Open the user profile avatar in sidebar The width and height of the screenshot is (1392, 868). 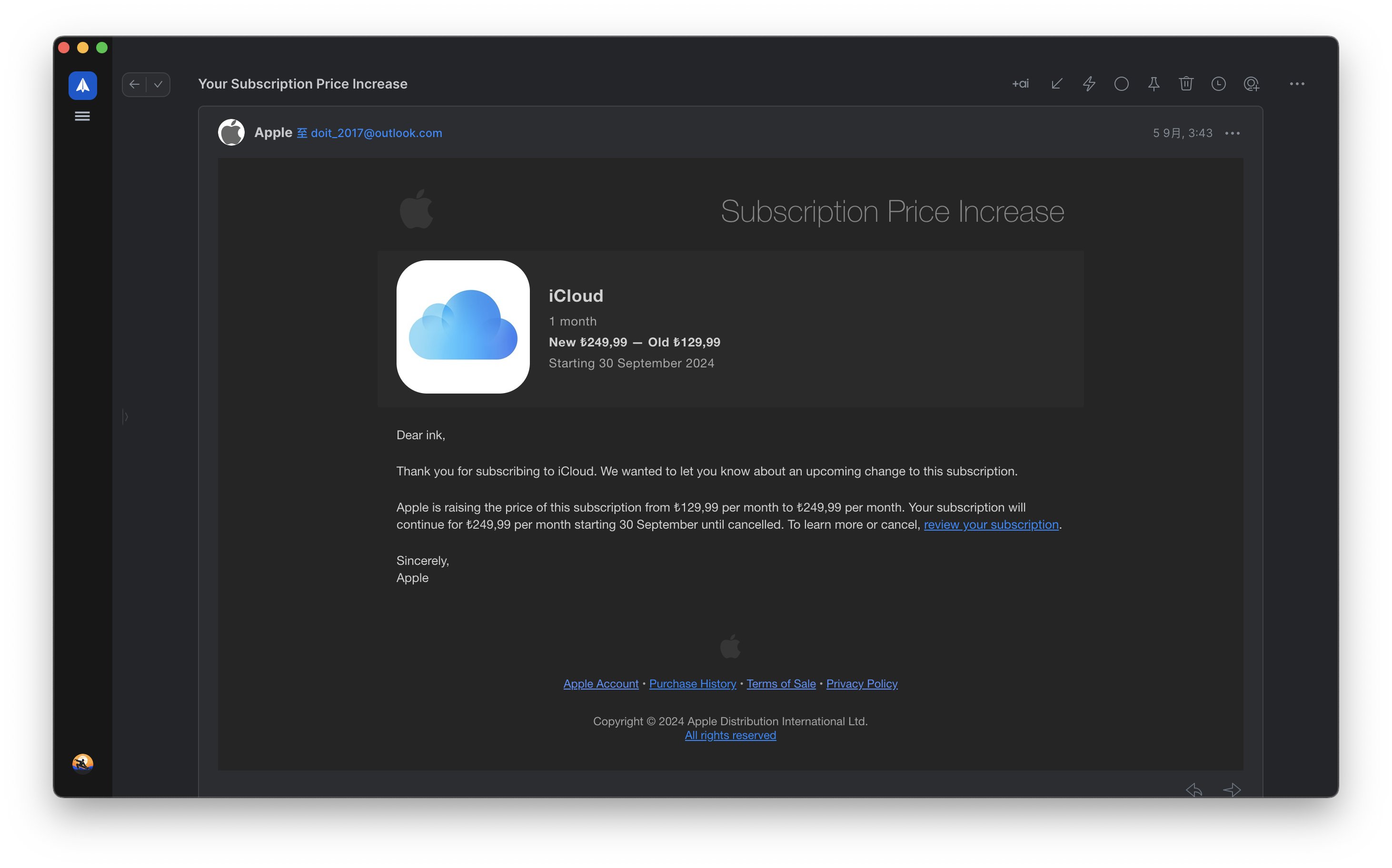click(83, 763)
